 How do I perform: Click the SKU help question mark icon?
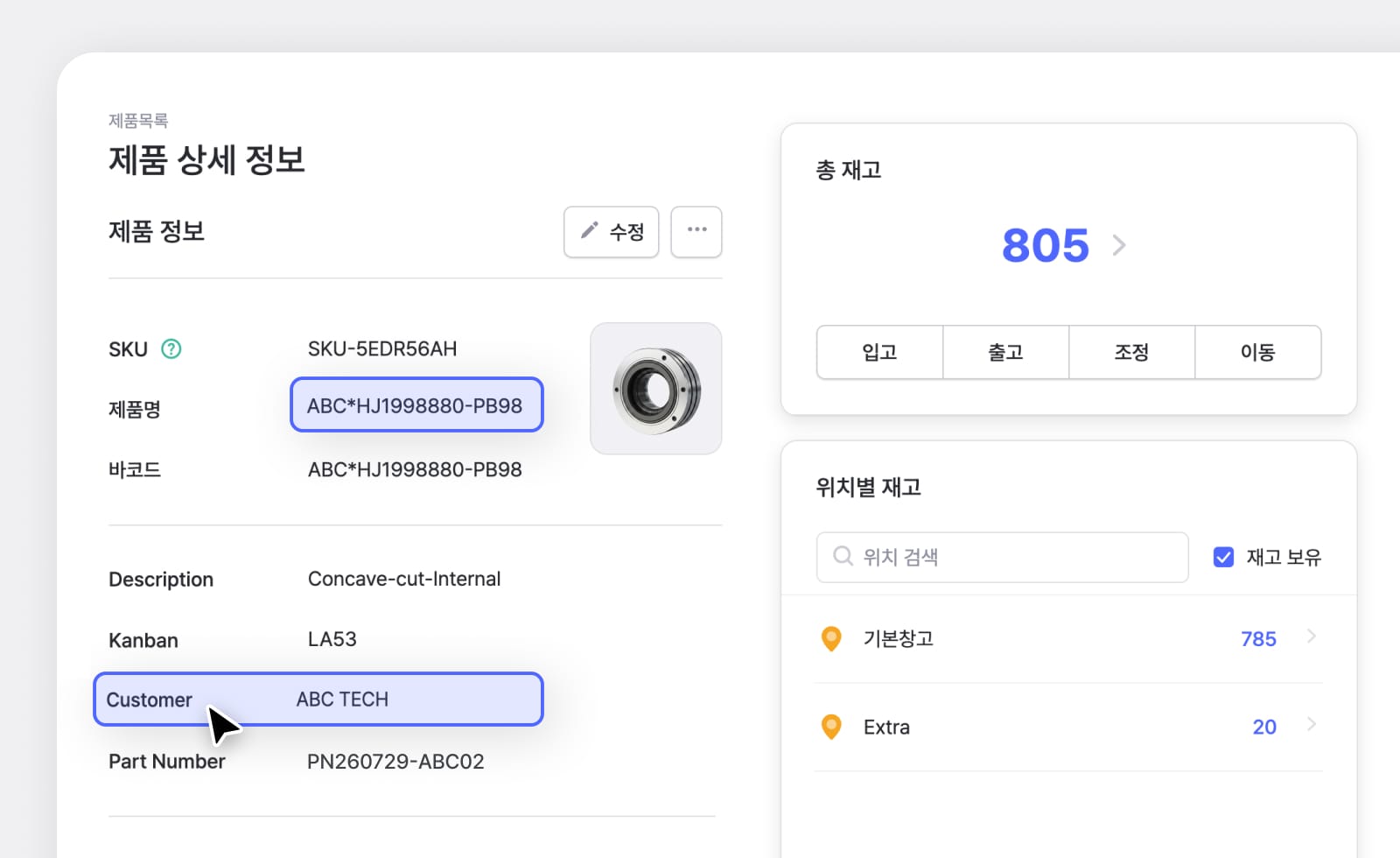coord(171,349)
